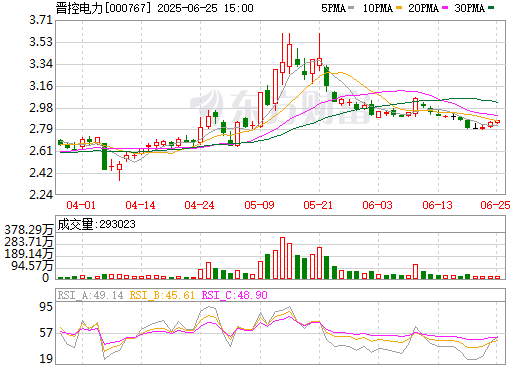520x365 pixels.
Task: Click the 2.98 price axis label
Action: point(41,108)
